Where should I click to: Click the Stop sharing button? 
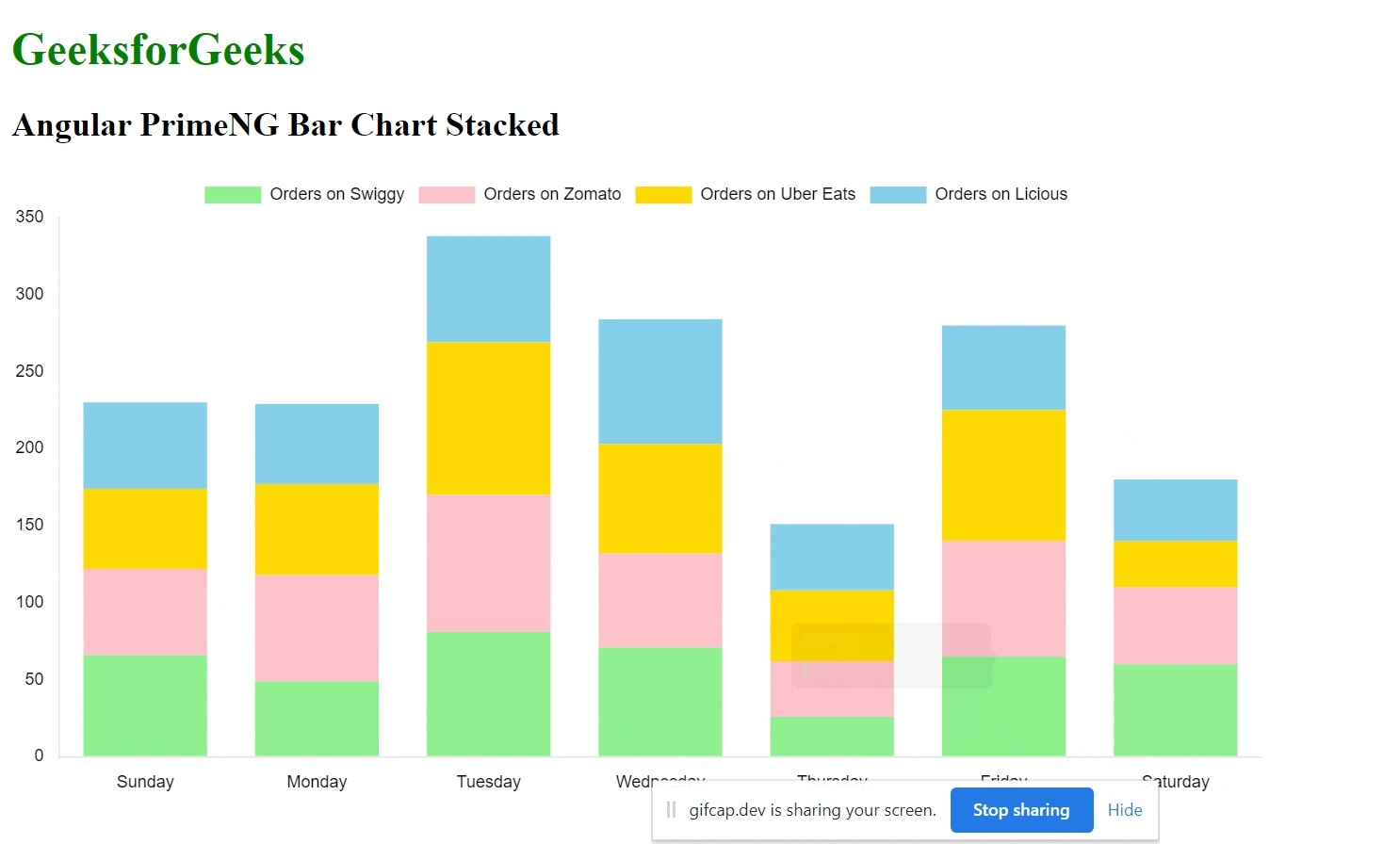[x=1021, y=810]
